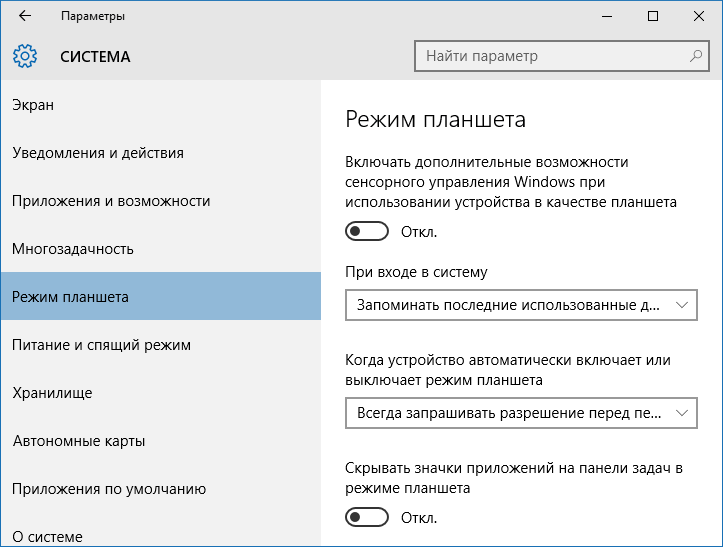Toggle hiding taskbar app icons in tablet mode
This screenshot has width=723, height=547.
point(365,518)
